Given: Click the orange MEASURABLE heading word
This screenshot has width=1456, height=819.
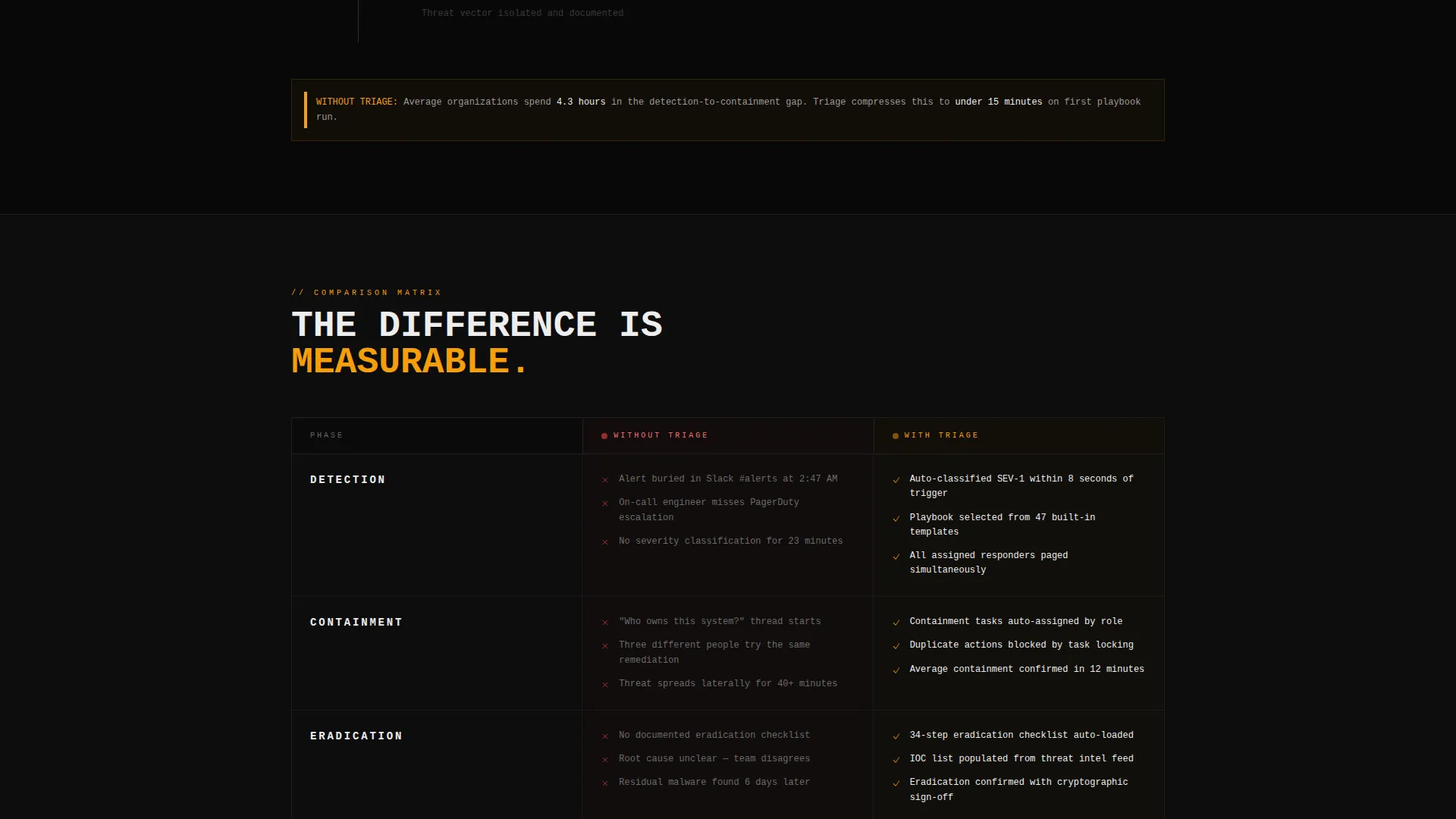Looking at the screenshot, I should 409,361.
